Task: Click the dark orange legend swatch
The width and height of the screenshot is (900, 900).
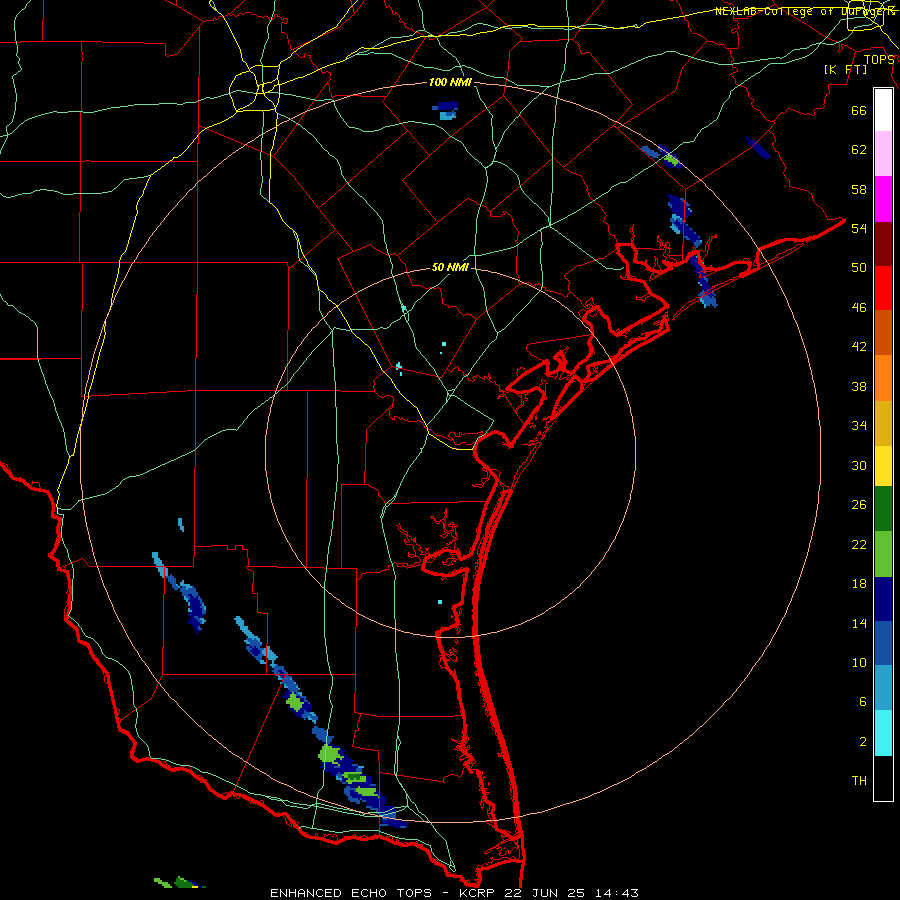Action: point(883,332)
